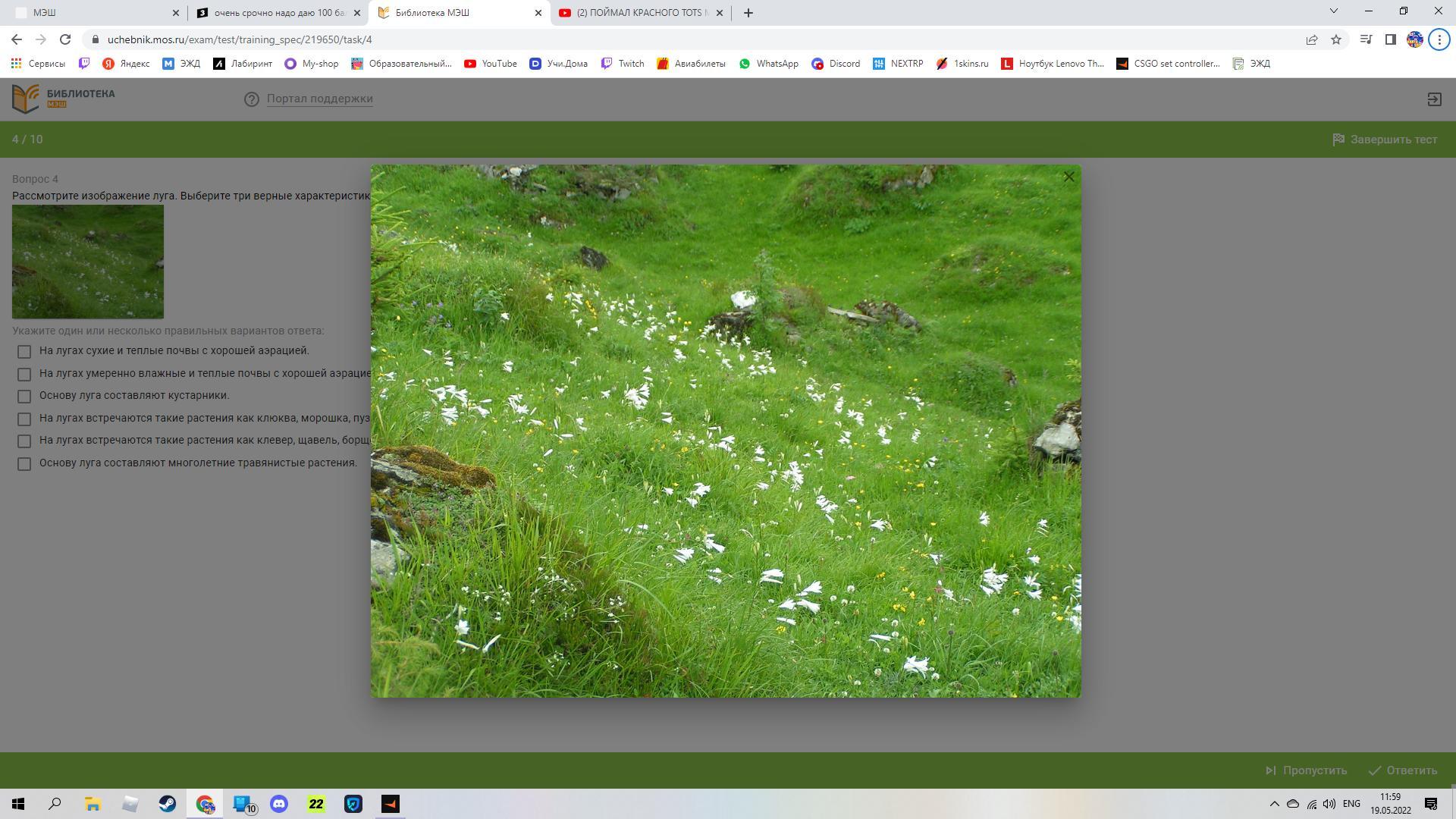Open the Chrome three-dot menu
1456x819 pixels.
[x=1439, y=39]
